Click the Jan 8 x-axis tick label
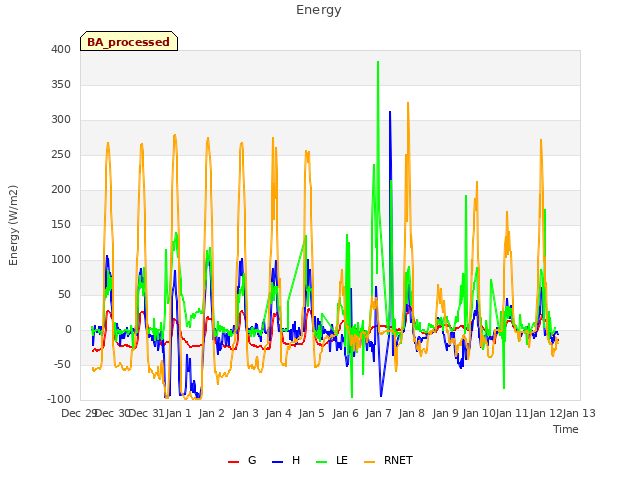The height and width of the screenshot is (480, 640). point(411,413)
